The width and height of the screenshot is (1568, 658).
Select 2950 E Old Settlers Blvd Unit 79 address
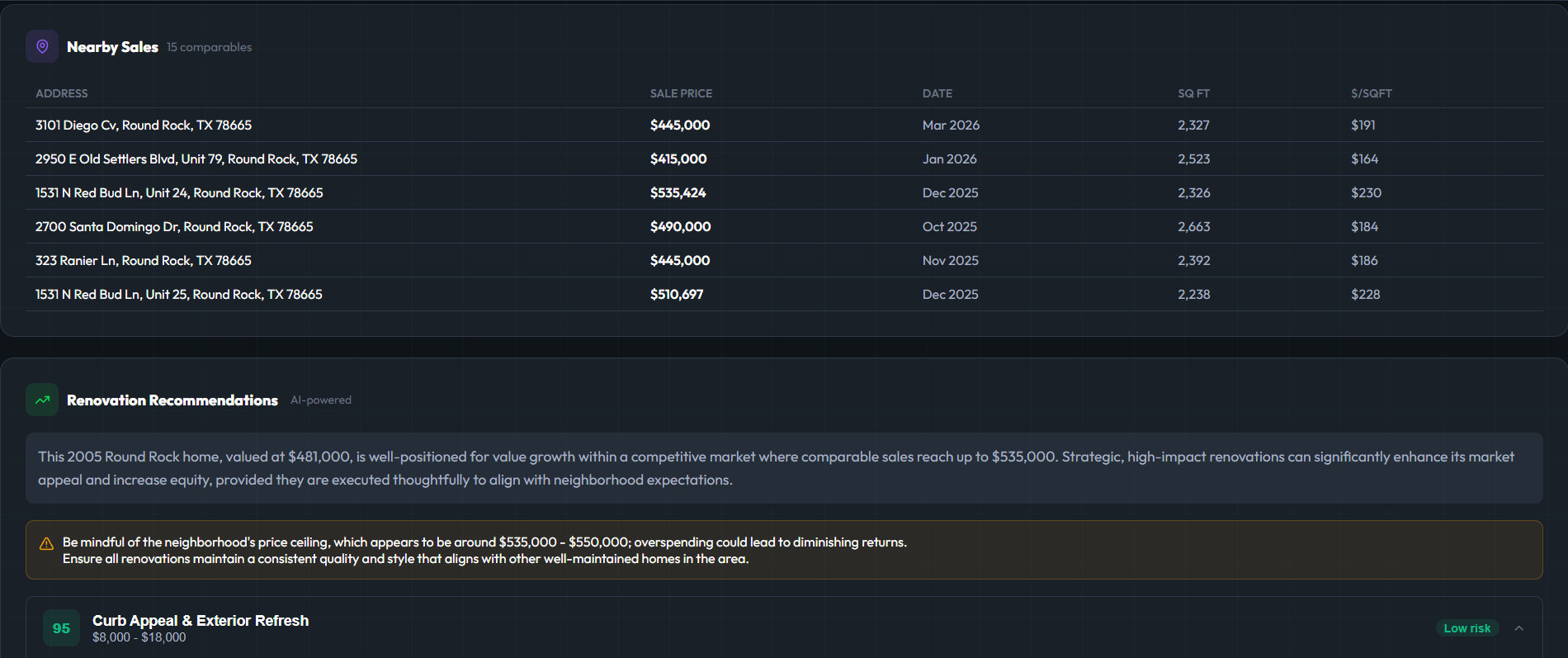click(x=196, y=159)
